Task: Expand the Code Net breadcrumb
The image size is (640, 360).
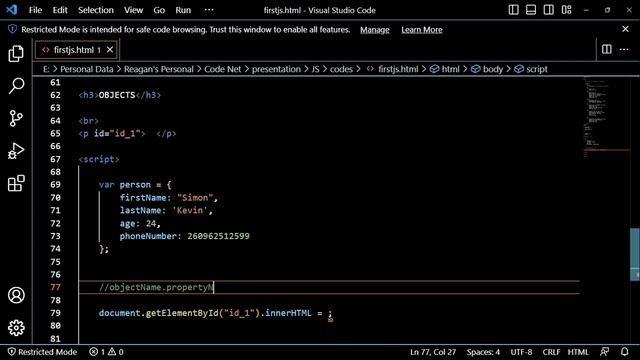Action: coord(222,69)
